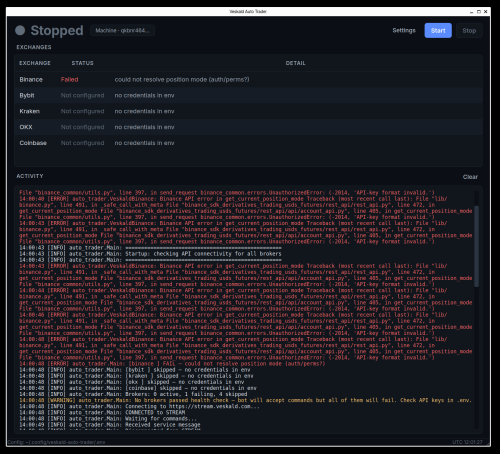Click Coinbase's Not configured status
This screenshot has width=500, height=454.
coord(82,143)
